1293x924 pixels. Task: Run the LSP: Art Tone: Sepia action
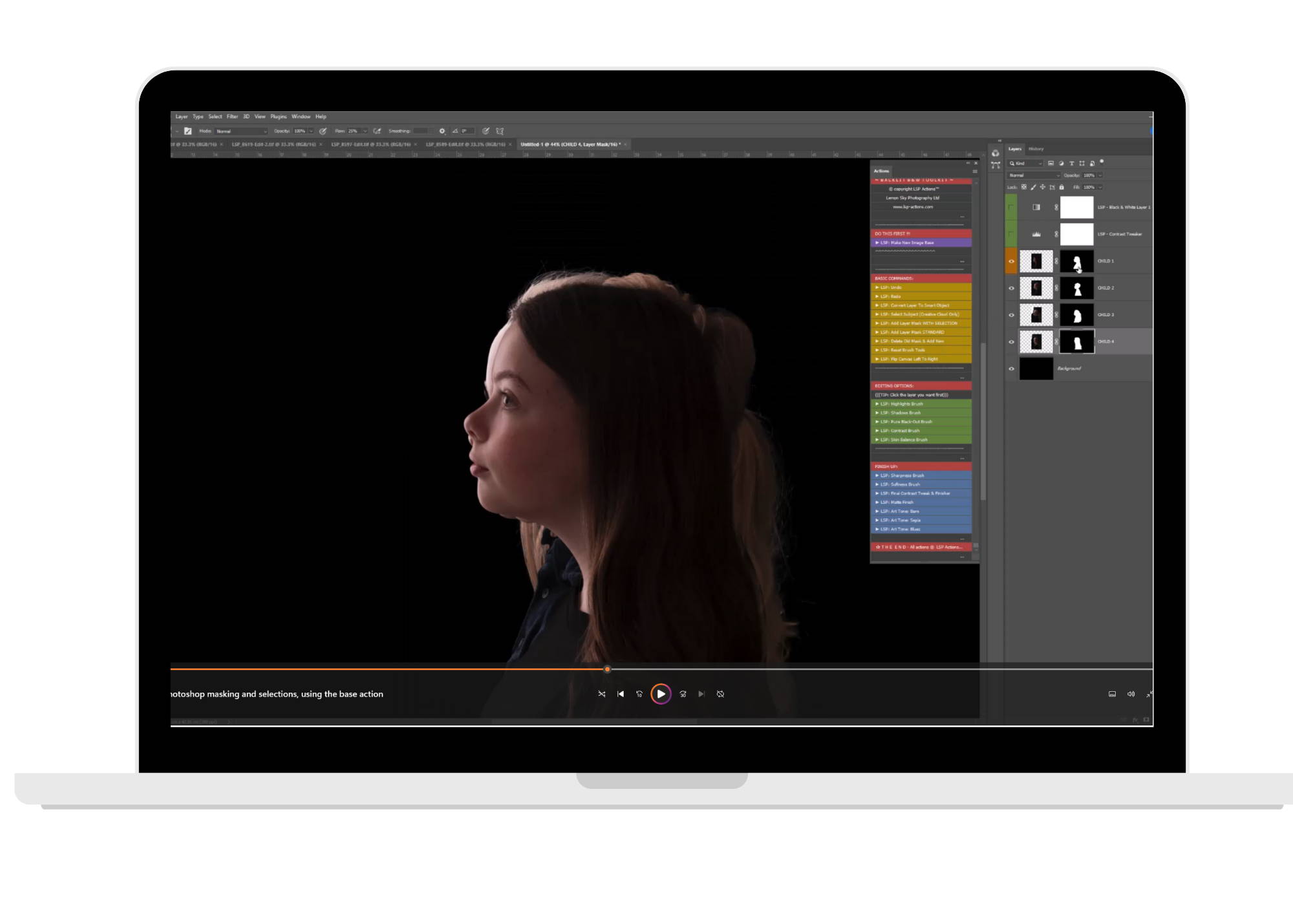coord(921,521)
